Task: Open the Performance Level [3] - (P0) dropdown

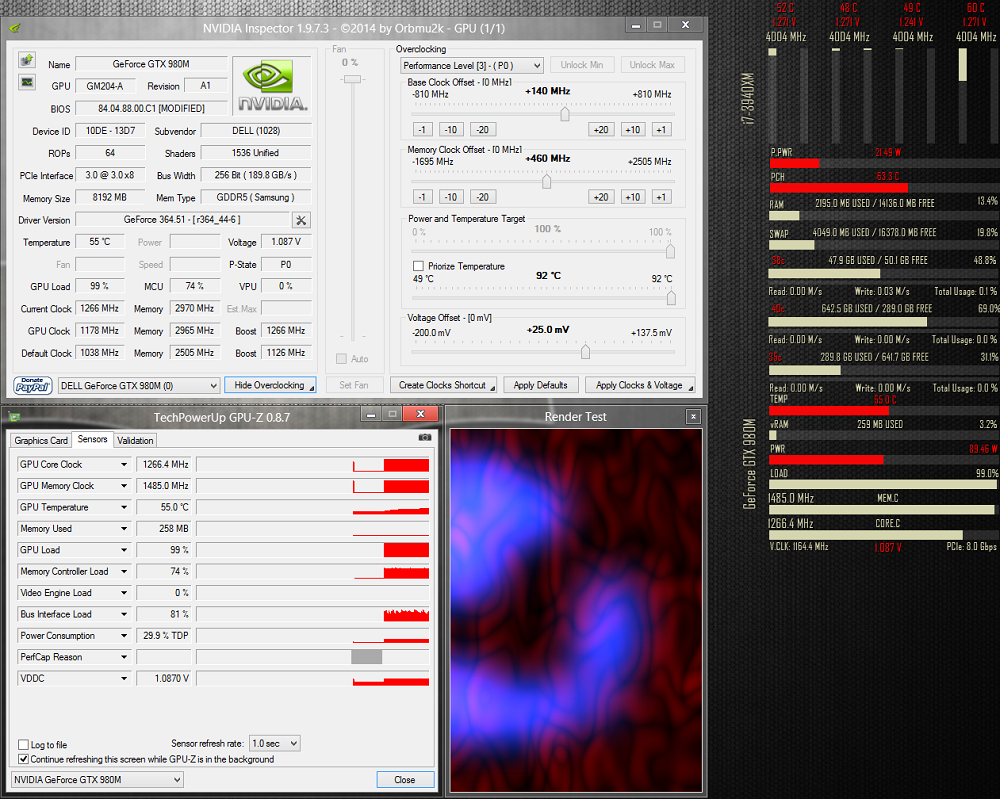Action: click(x=472, y=66)
